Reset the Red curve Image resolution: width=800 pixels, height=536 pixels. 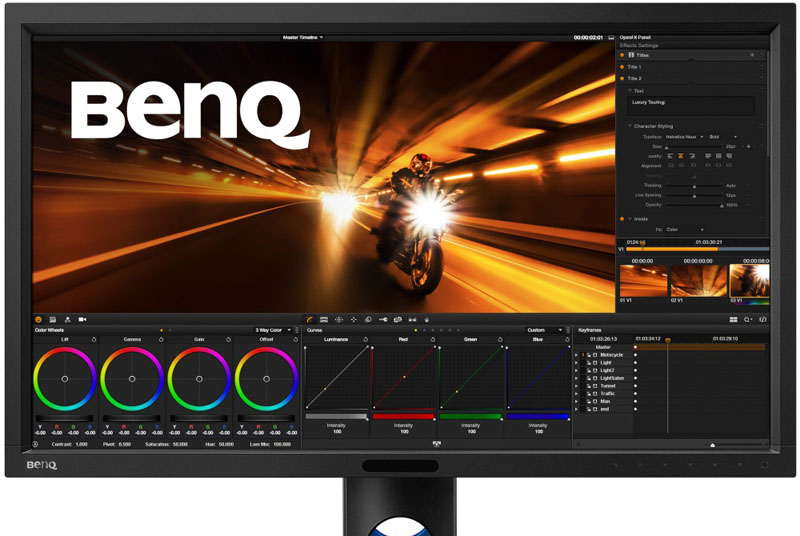(x=433, y=340)
